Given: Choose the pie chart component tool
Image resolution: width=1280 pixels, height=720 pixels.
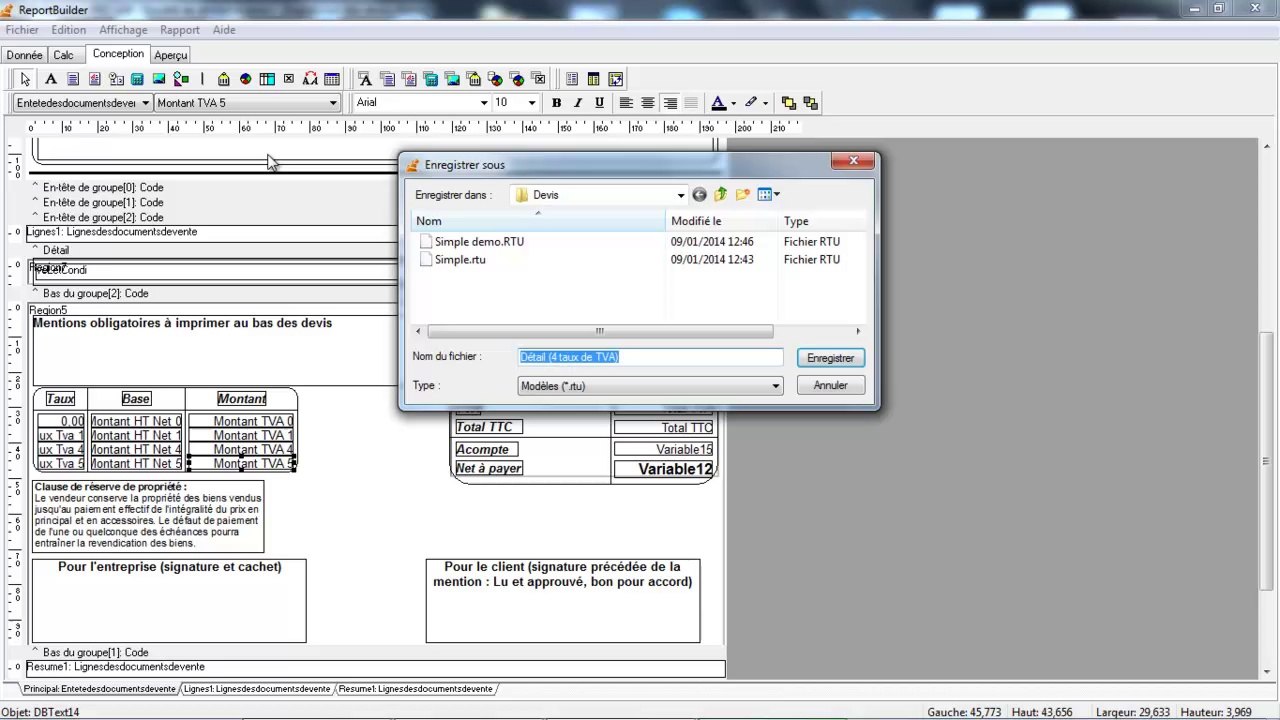Looking at the screenshot, I should point(245,79).
